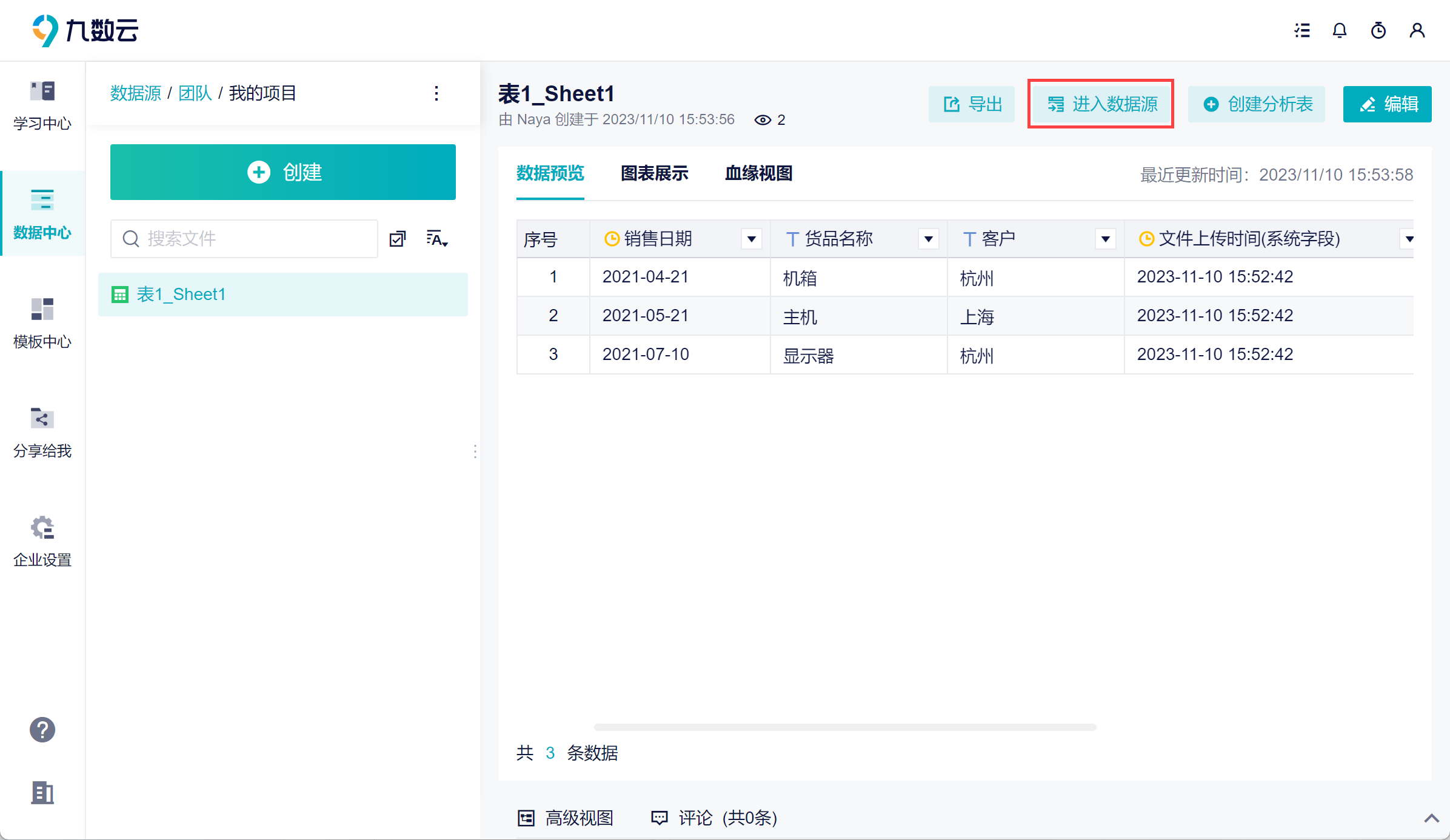Open the task list icon in header
1450x840 pixels.
[1302, 30]
